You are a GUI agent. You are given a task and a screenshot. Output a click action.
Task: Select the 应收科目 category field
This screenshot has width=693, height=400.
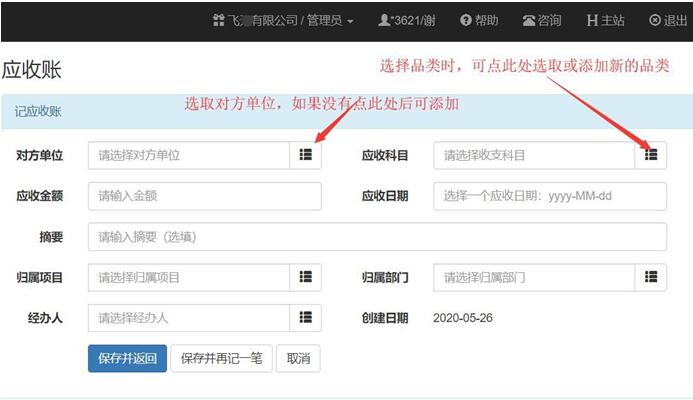(x=534, y=156)
